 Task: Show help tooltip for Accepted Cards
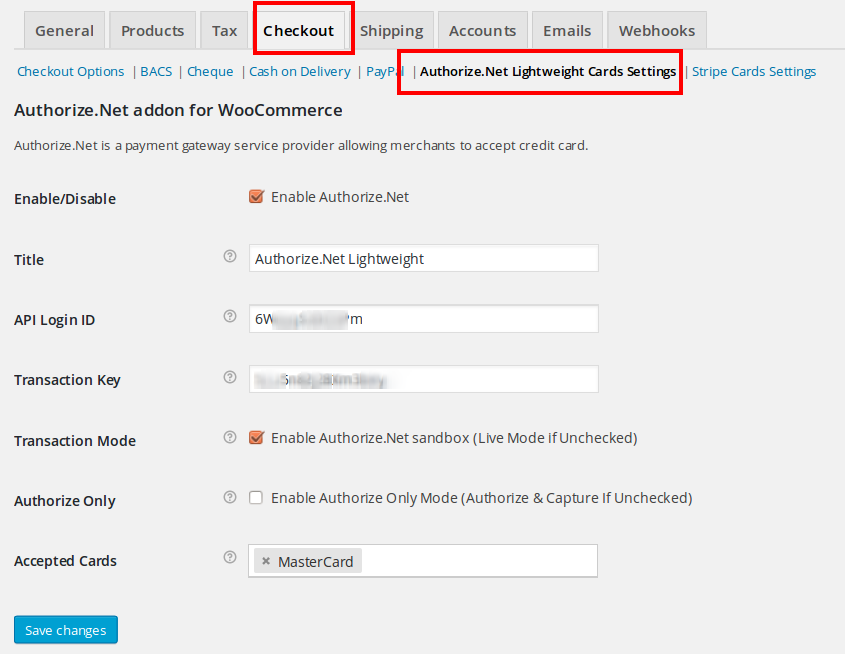point(230,557)
